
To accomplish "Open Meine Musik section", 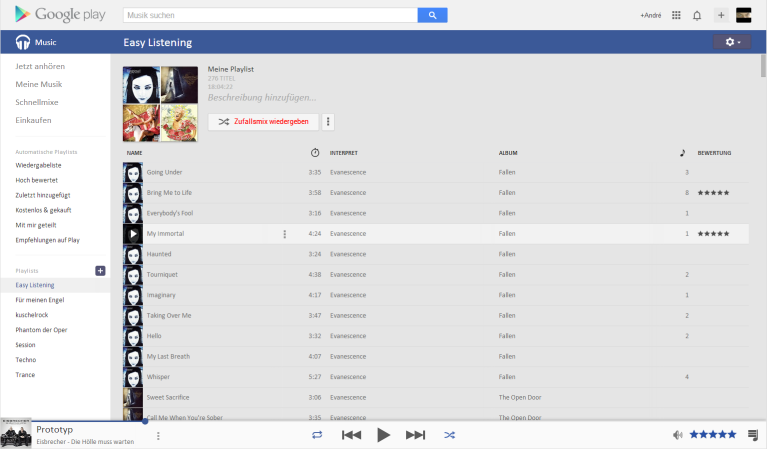I will click(x=39, y=84).
